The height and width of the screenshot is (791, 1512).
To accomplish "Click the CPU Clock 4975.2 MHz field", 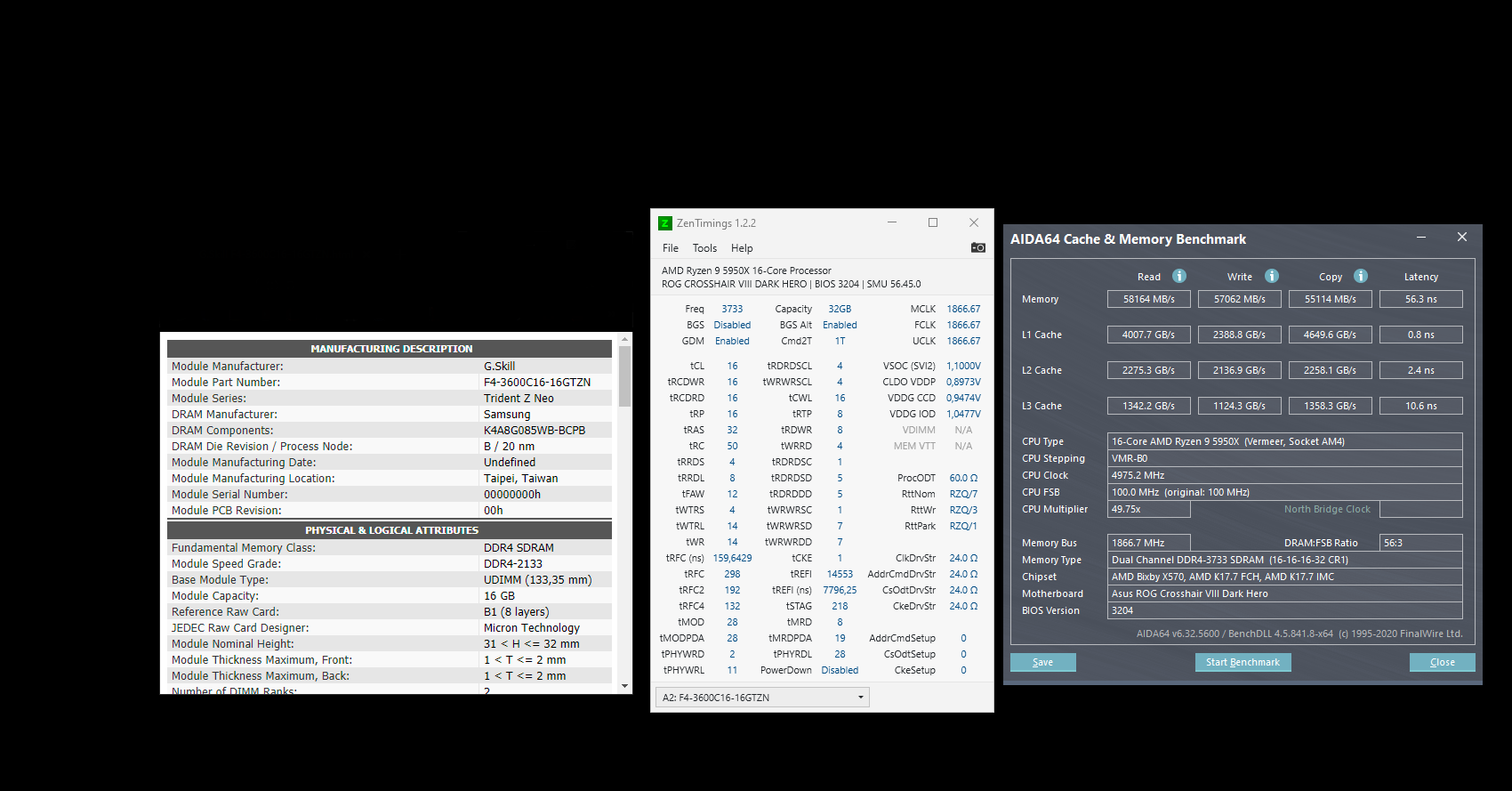I will 1285,475.
